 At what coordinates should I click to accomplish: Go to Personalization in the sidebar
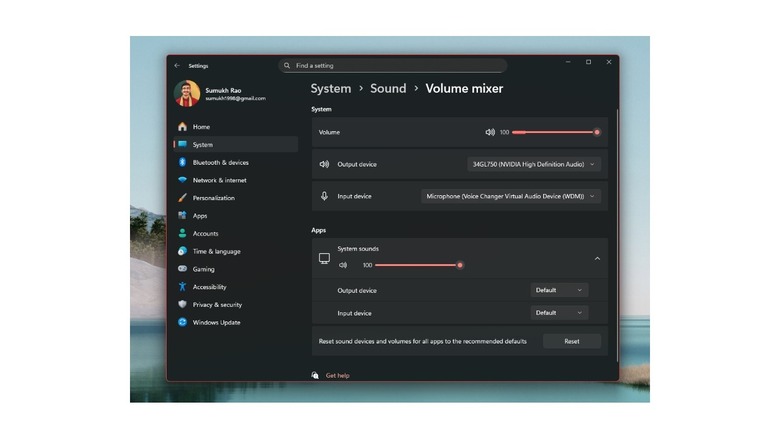(x=213, y=198)
